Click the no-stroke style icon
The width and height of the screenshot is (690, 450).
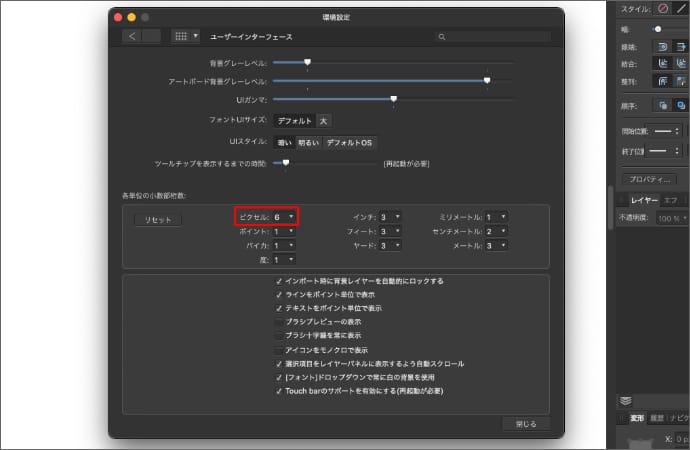point(662,9)
